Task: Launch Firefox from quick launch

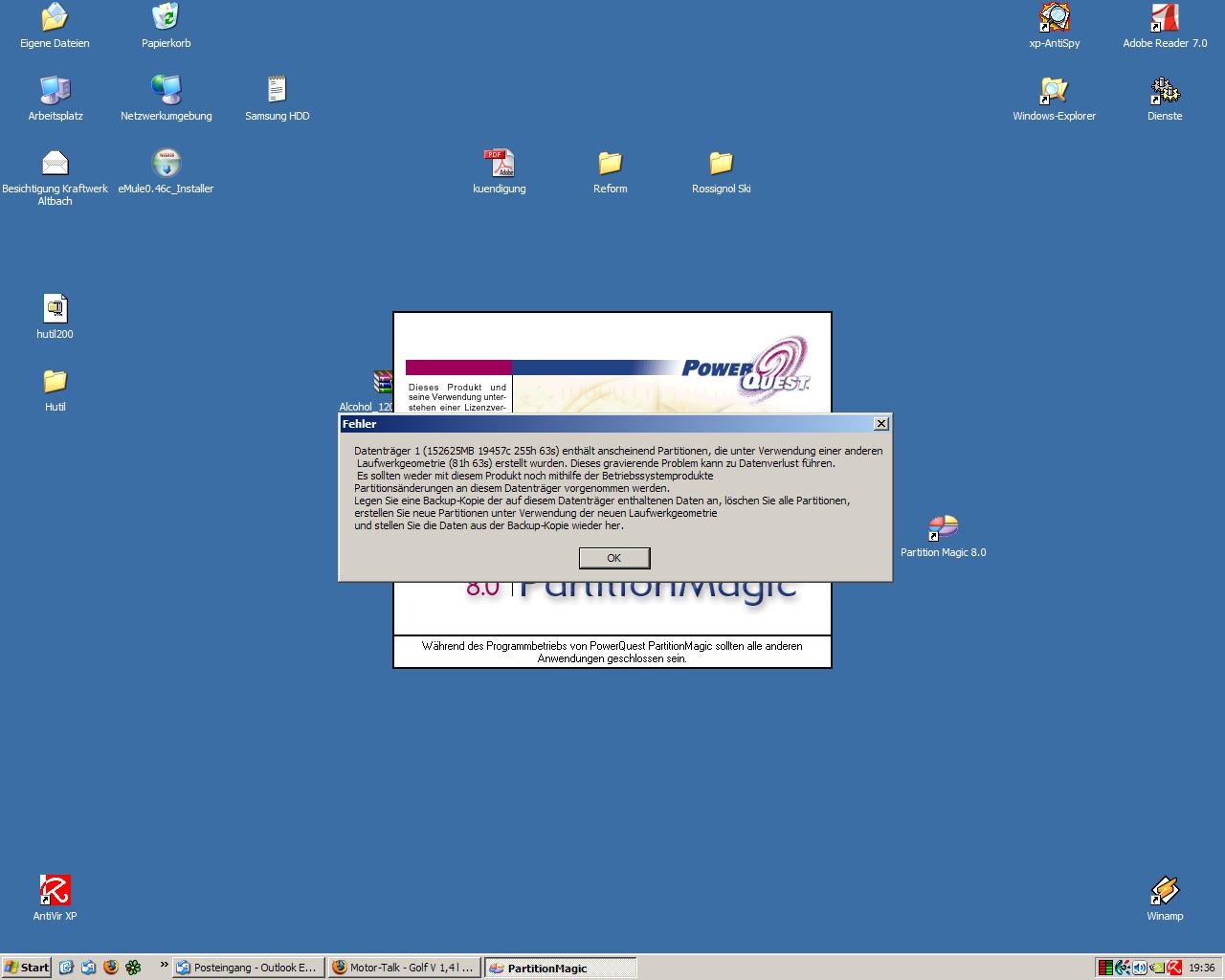Action: click(x=110, y=968)
